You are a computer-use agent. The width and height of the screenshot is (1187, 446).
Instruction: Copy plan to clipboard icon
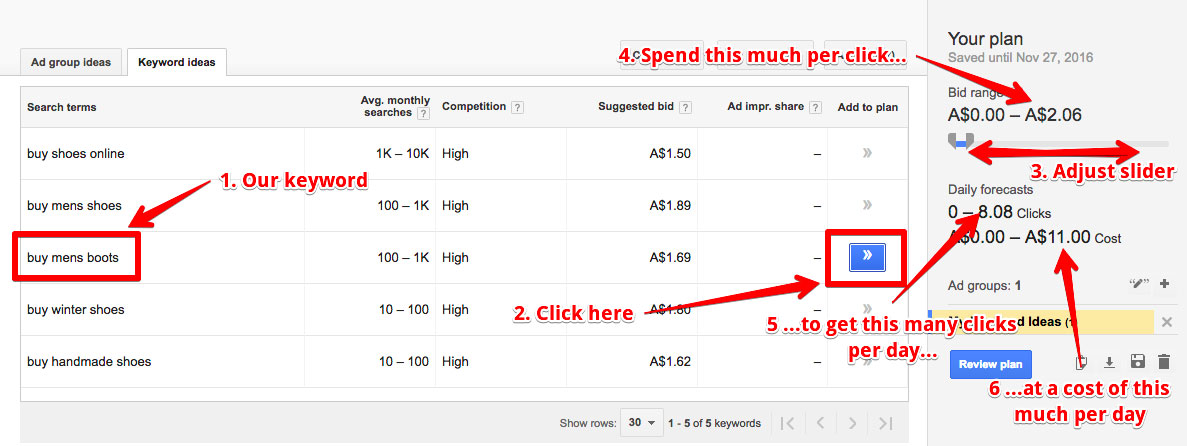pos(1081,363)
